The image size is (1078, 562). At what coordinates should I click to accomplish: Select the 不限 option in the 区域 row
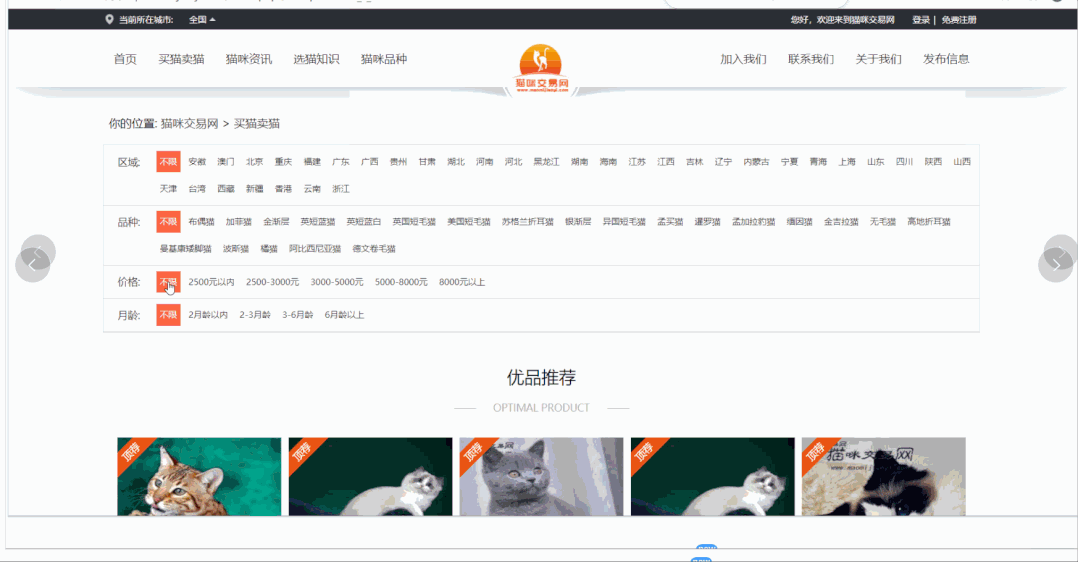tap(168, 162)
